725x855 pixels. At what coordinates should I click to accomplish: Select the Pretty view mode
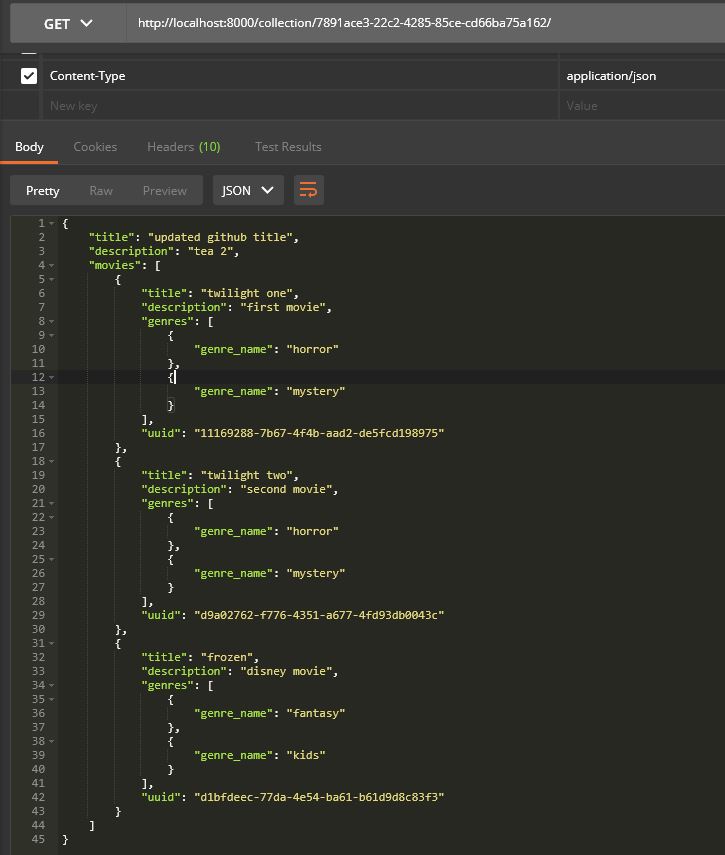43,190
